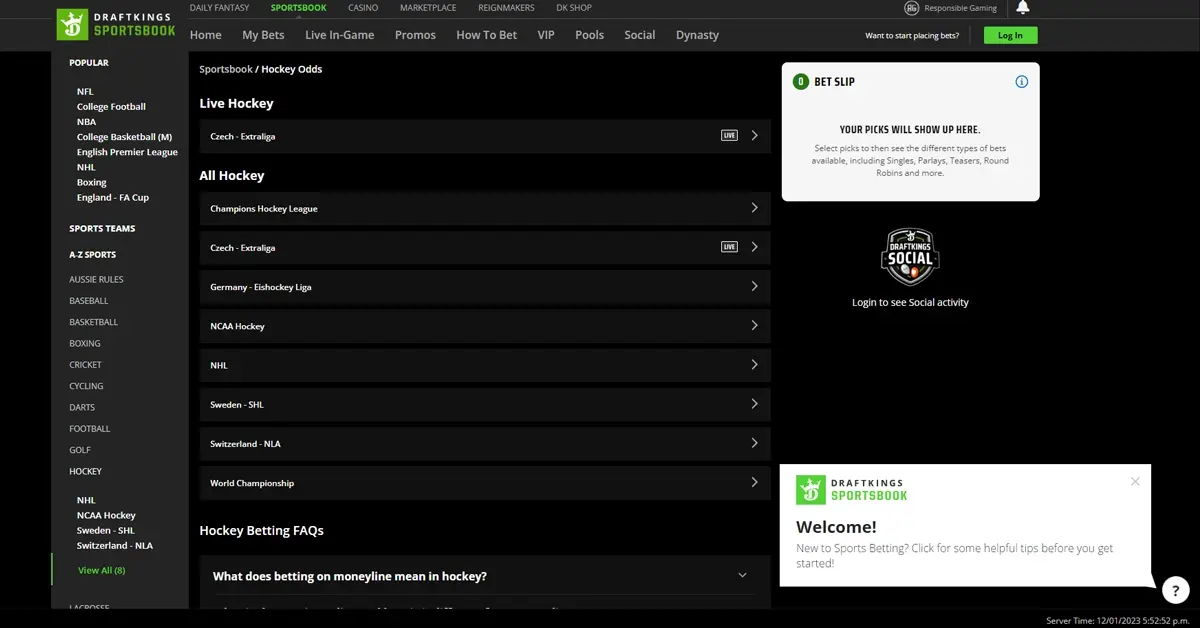Viewport: 1200px width, 628px height.
Task: Click the DraftKings Sportsbook logo
Action: tap(115, 24)
